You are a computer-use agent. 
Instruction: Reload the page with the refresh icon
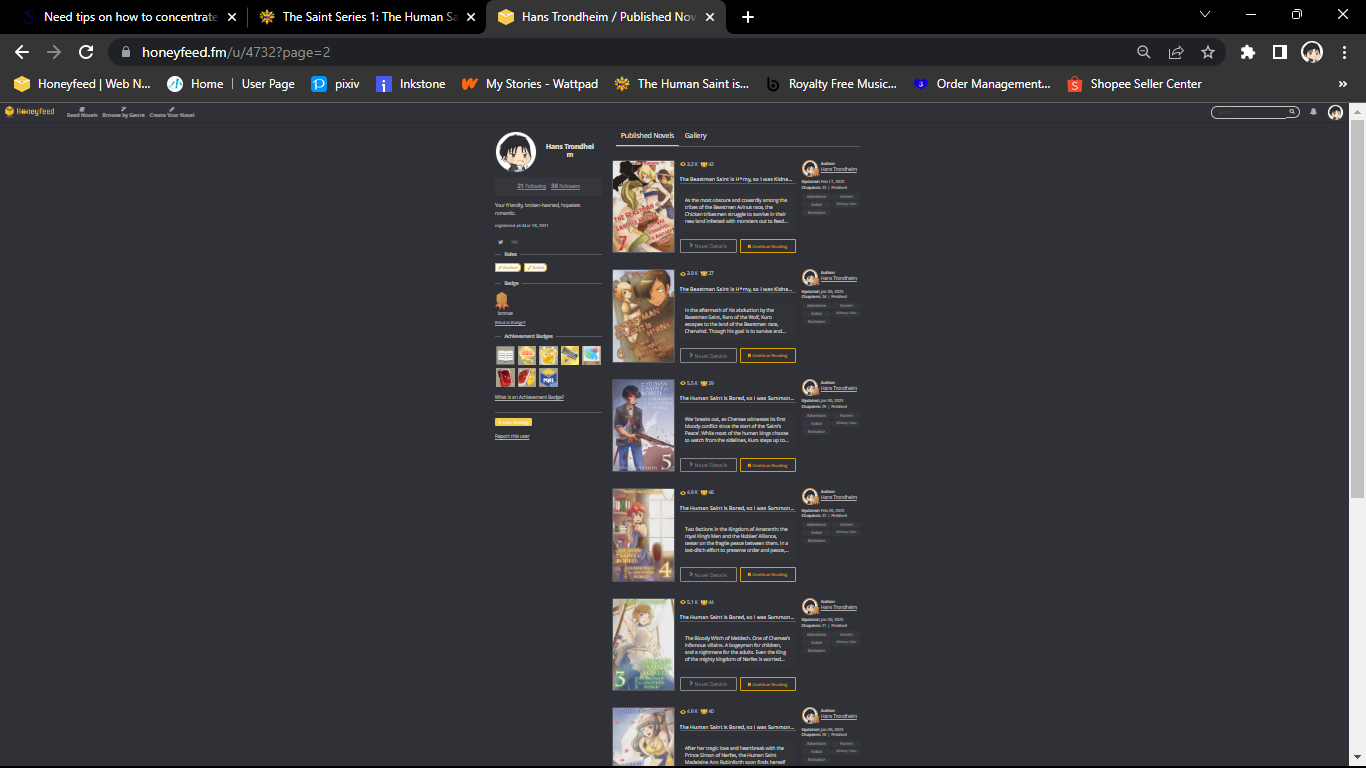point(86,52)
